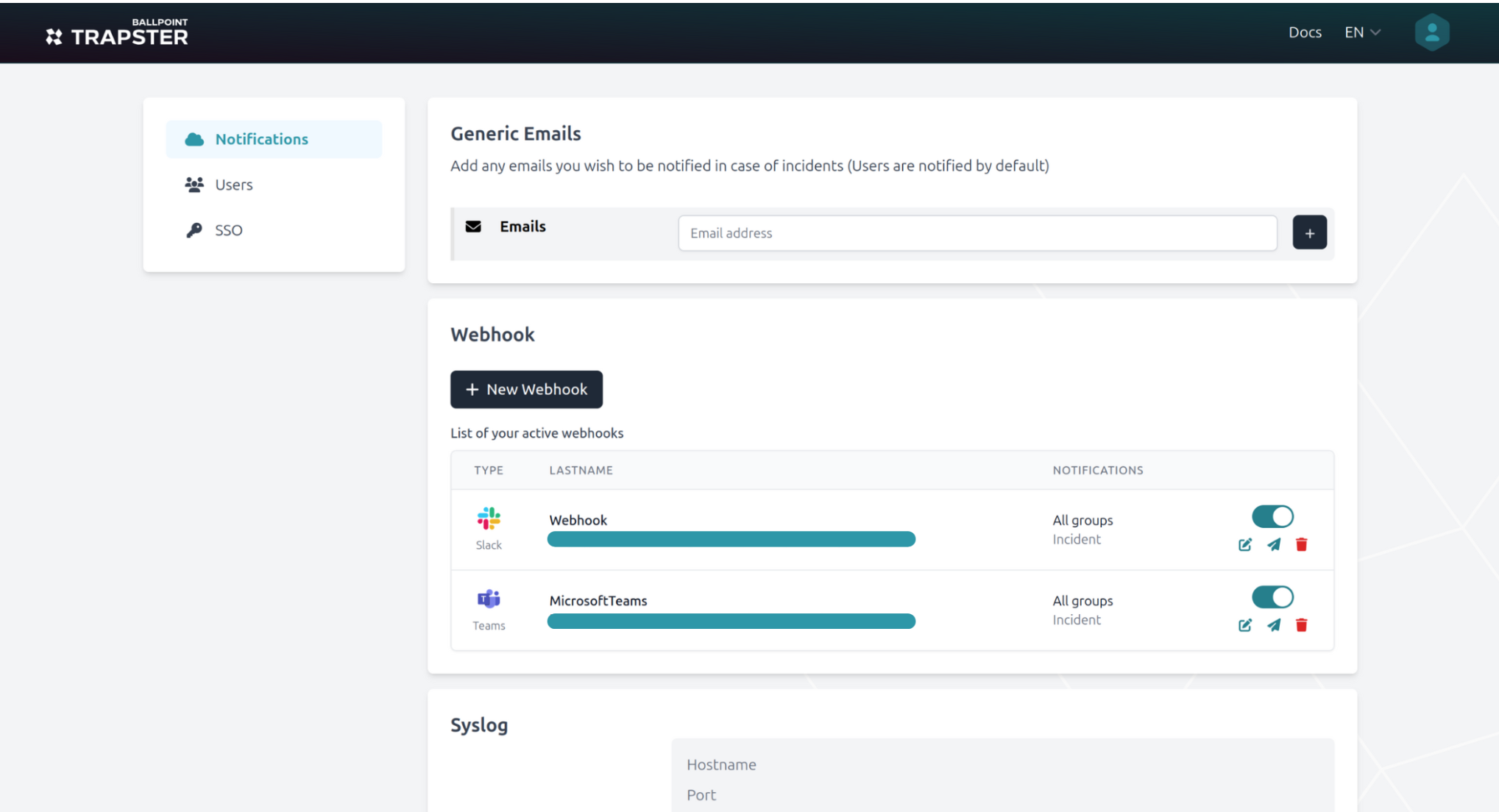Disable the MicrosoftTeams notifications toggle
This screenshot has height=812, width=1499.
point(1272,596)
